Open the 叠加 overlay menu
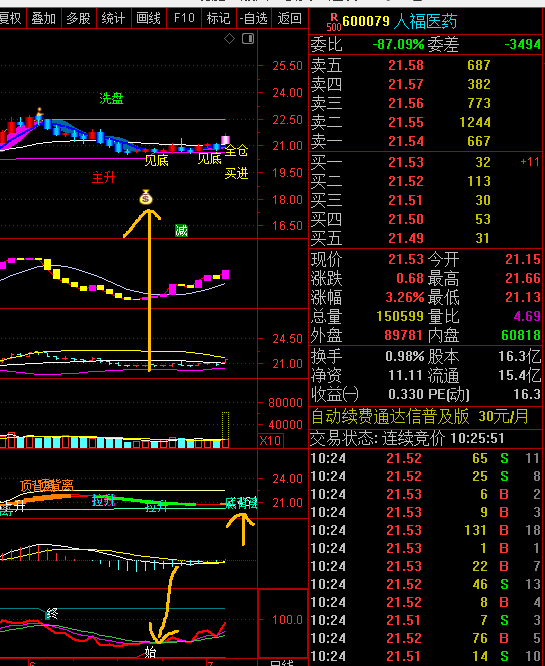The height and width of the screenshot is (666, 545). coord(44,18)
